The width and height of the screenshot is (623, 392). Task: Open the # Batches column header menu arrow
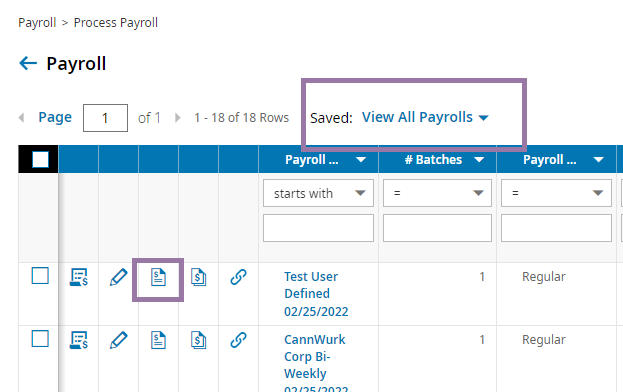click(479, 160)
